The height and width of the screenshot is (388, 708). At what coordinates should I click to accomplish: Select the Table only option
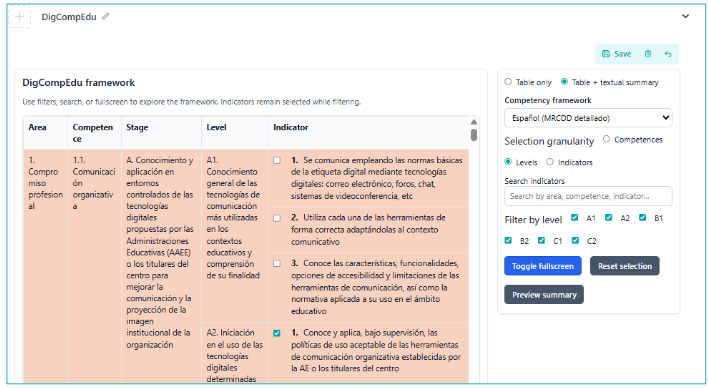[508, 82]
